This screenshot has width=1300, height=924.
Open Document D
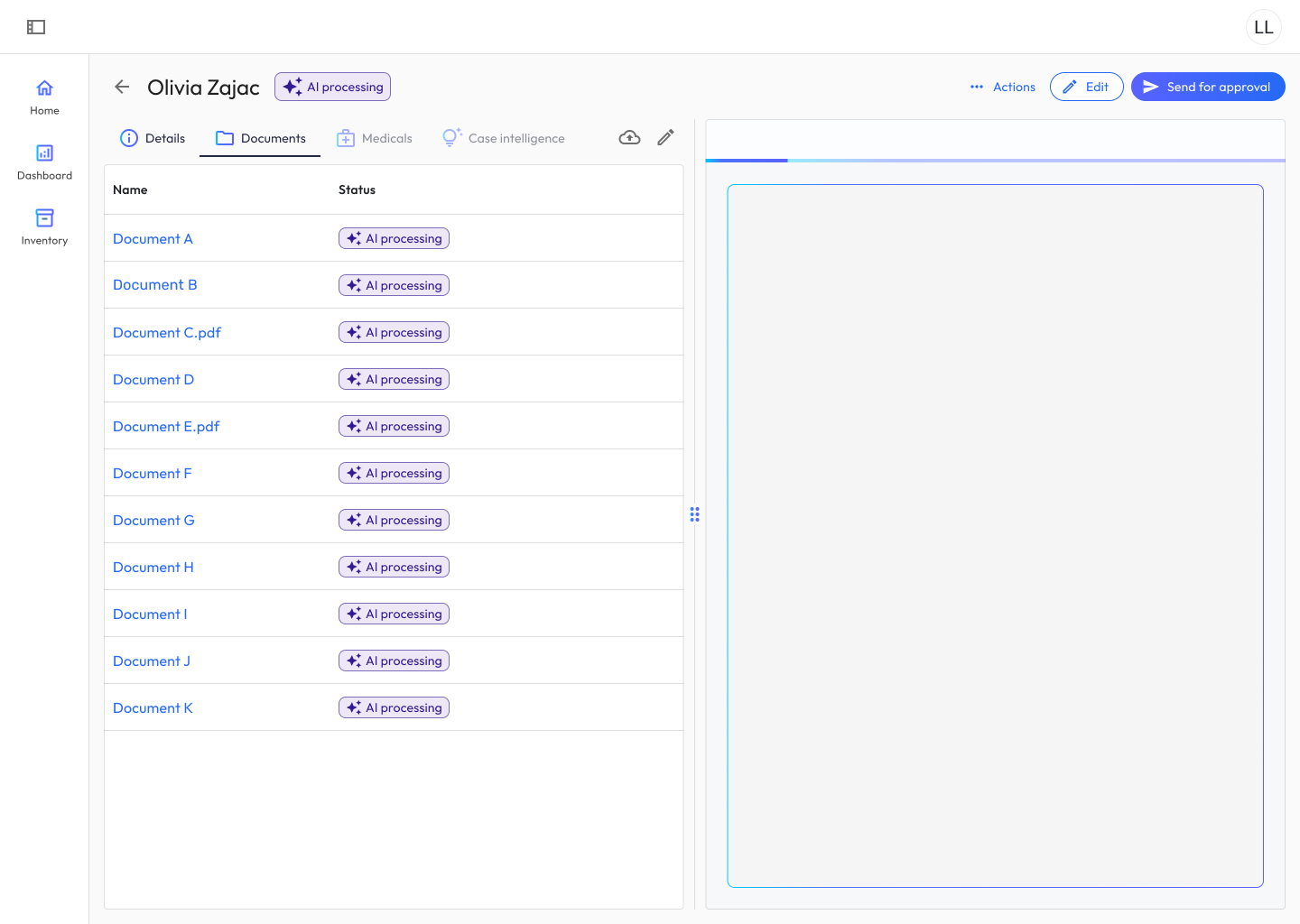click(153, 379)
